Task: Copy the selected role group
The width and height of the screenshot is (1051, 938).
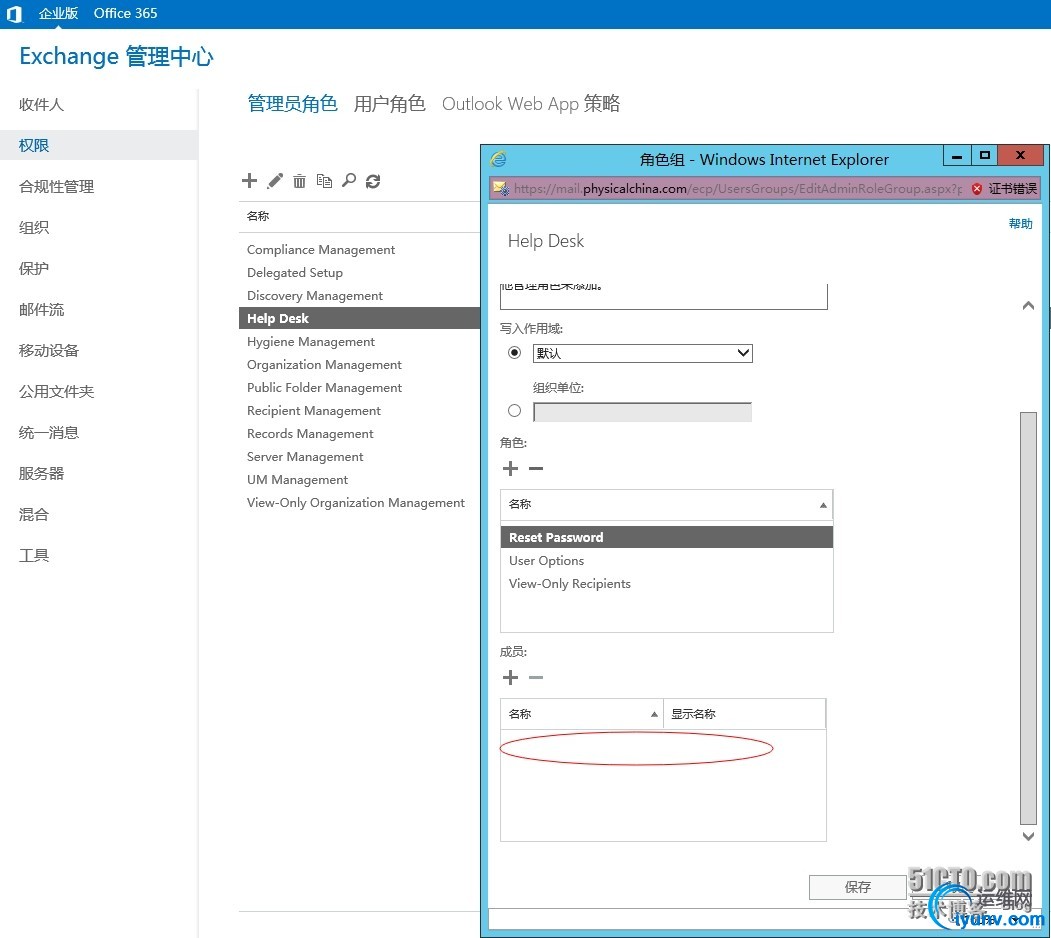Action: click(x=324, y=181)
